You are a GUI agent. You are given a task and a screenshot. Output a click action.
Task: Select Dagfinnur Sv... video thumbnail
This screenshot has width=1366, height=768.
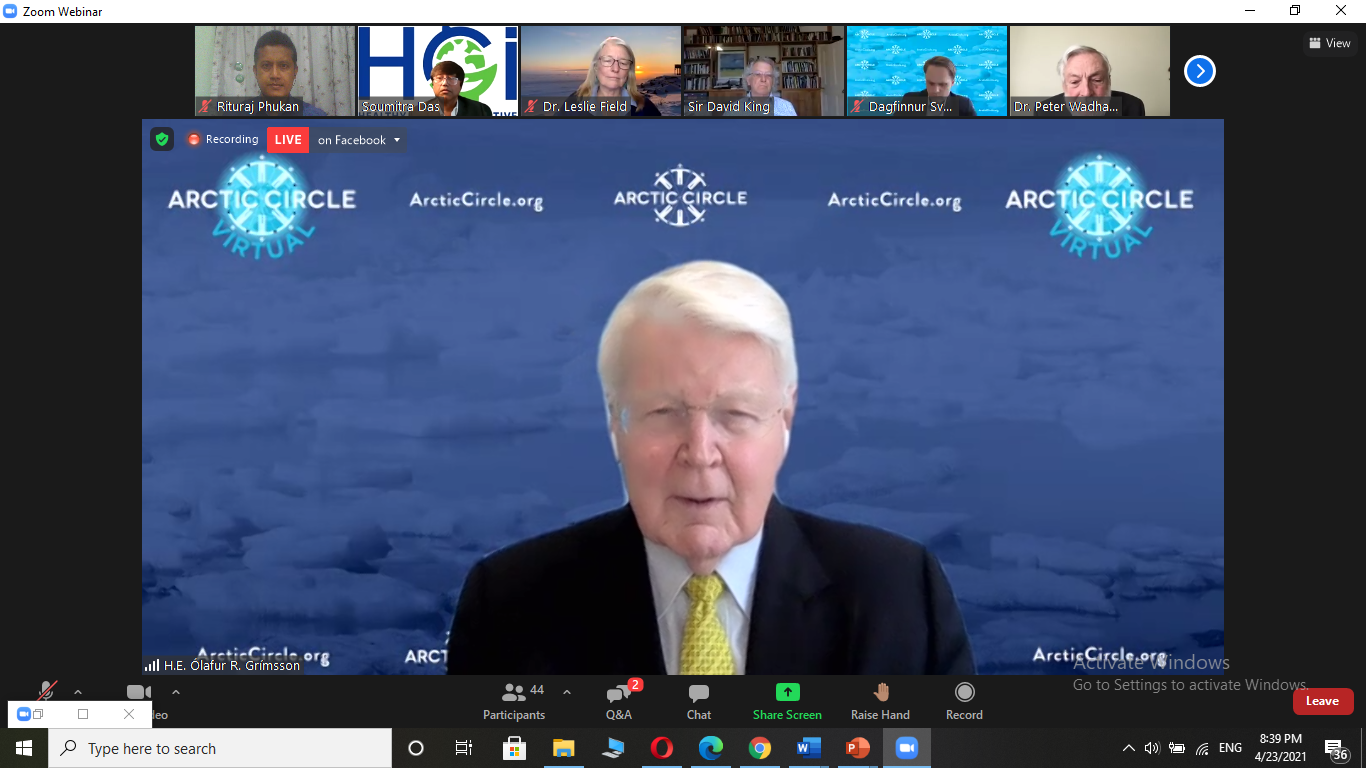927,71
